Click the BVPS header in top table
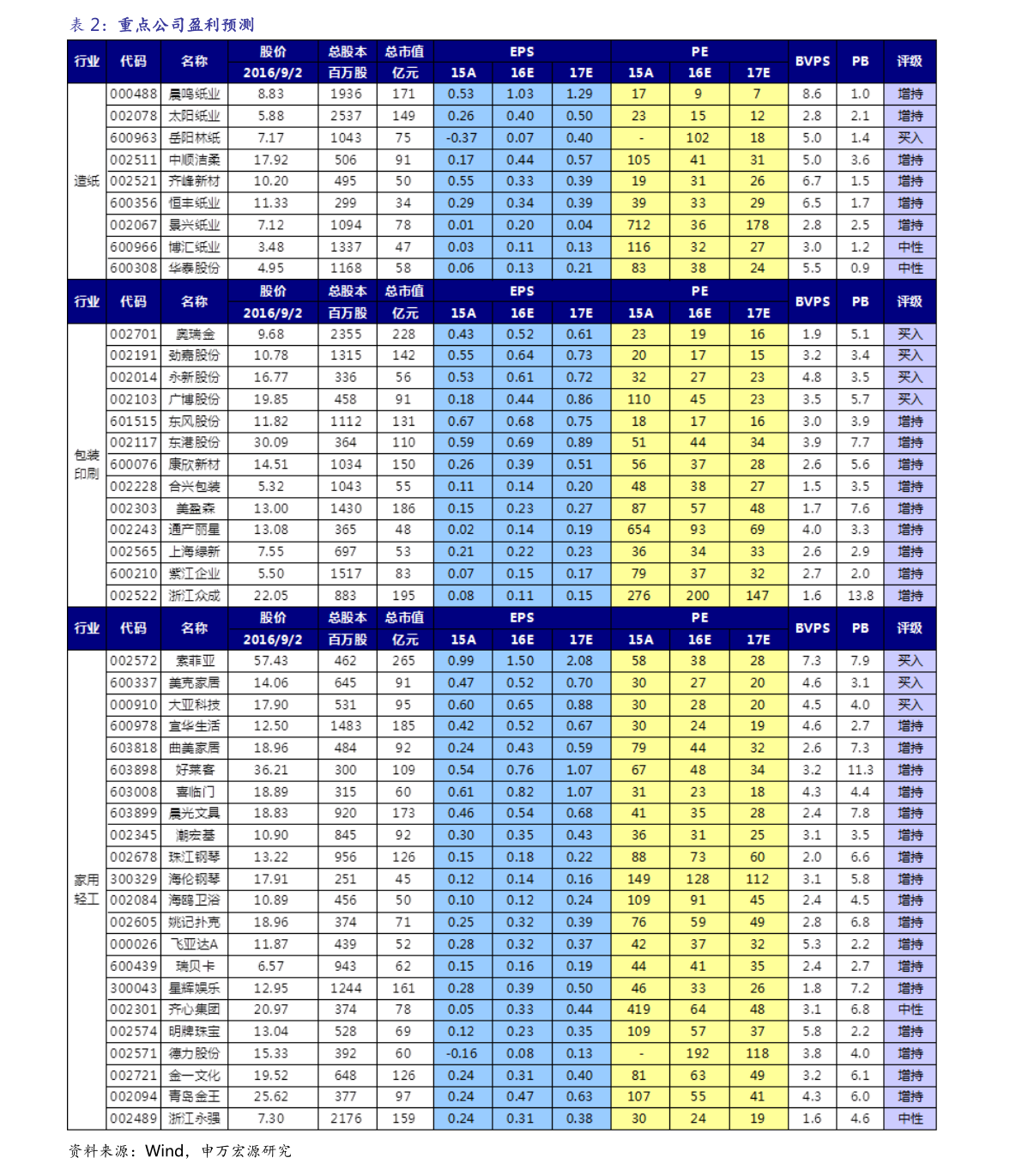 (x=812, y=62)
